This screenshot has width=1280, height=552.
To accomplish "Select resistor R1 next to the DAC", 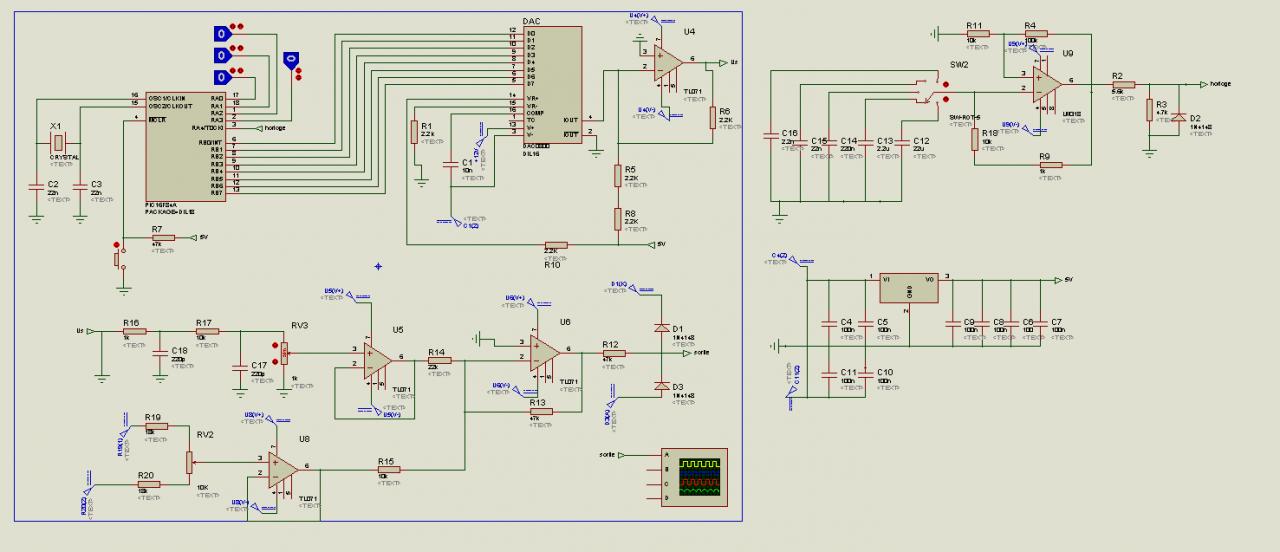I will [x=413, y=132].
